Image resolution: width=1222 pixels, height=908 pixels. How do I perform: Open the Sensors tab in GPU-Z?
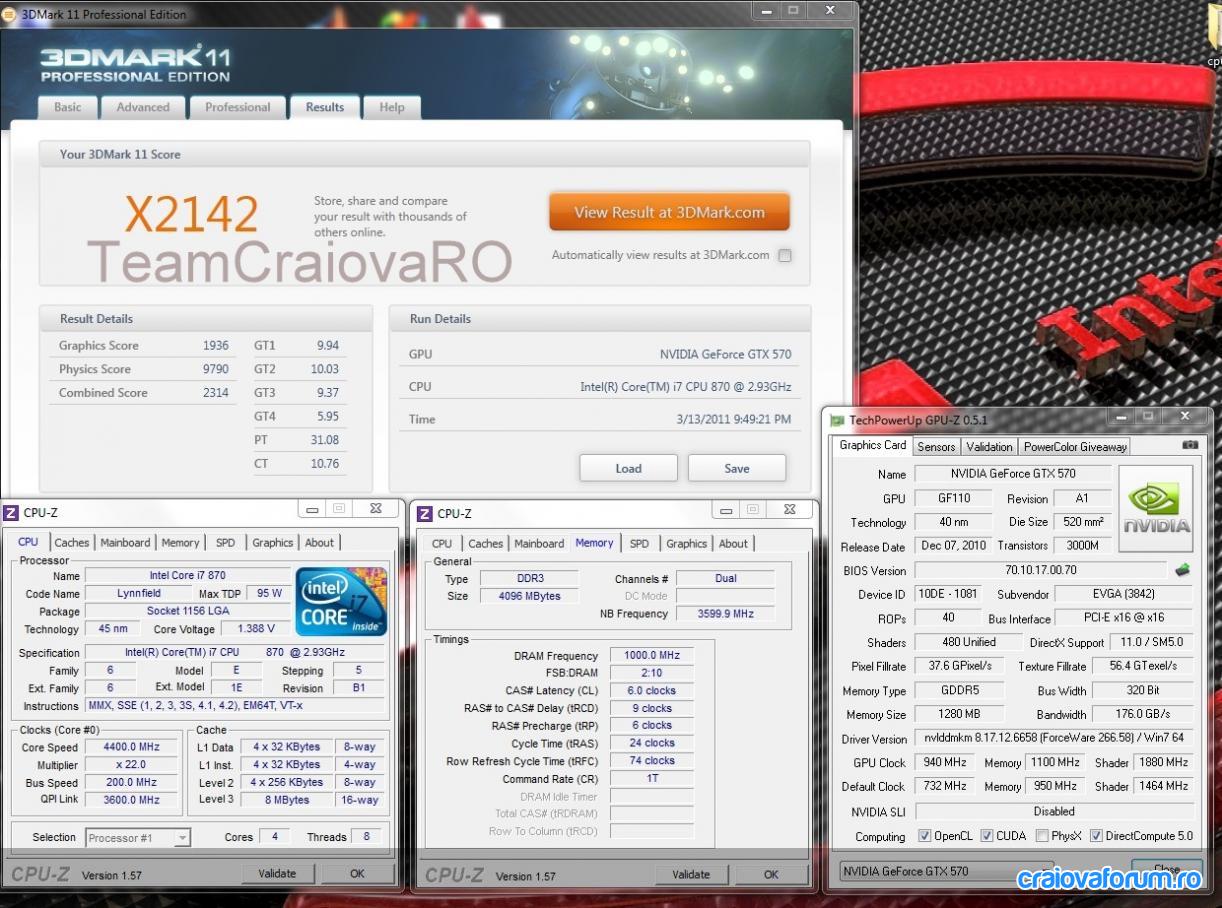tap(936, 447)
